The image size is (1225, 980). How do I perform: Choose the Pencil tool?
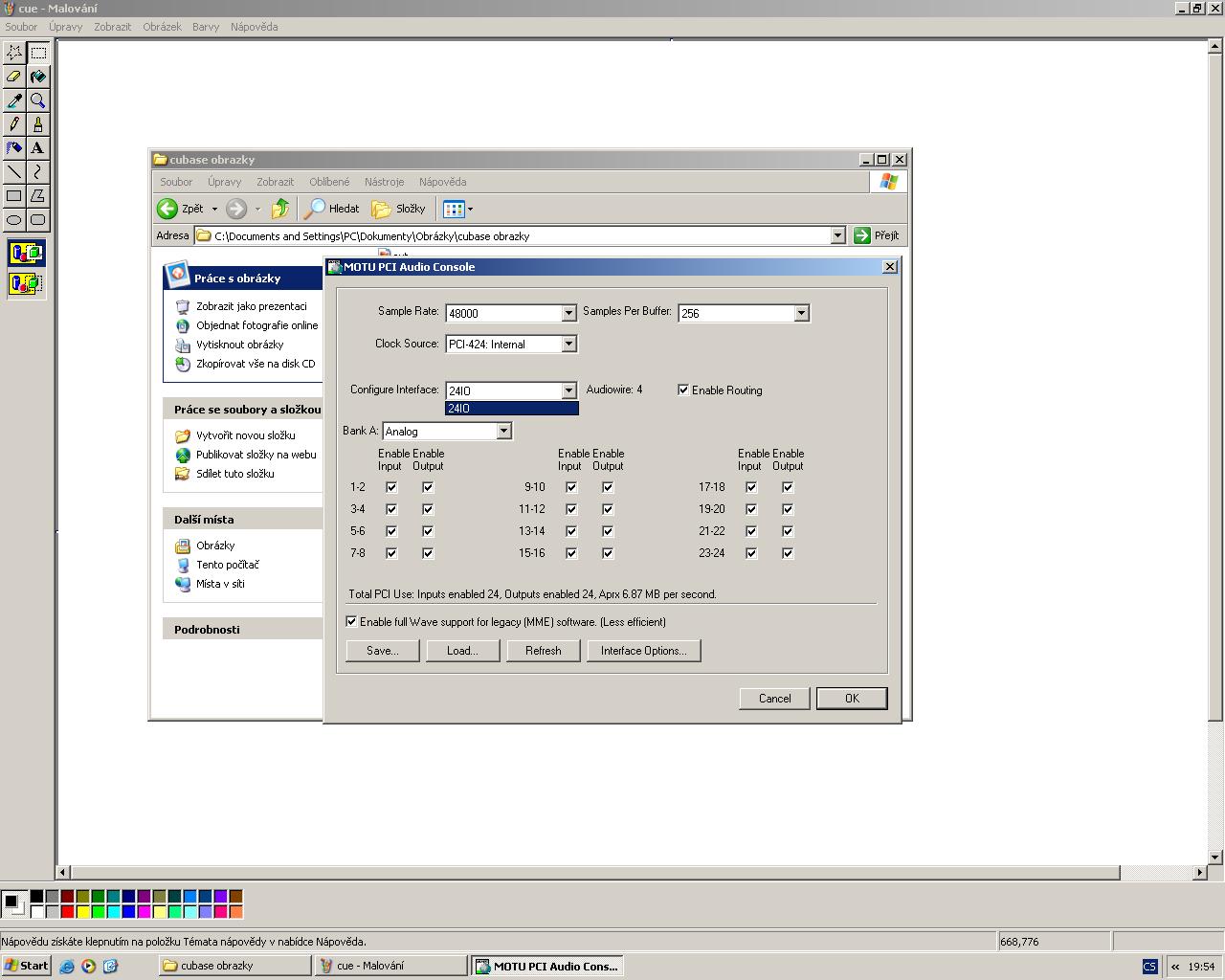pyautogui.click(x=14, y=124)
